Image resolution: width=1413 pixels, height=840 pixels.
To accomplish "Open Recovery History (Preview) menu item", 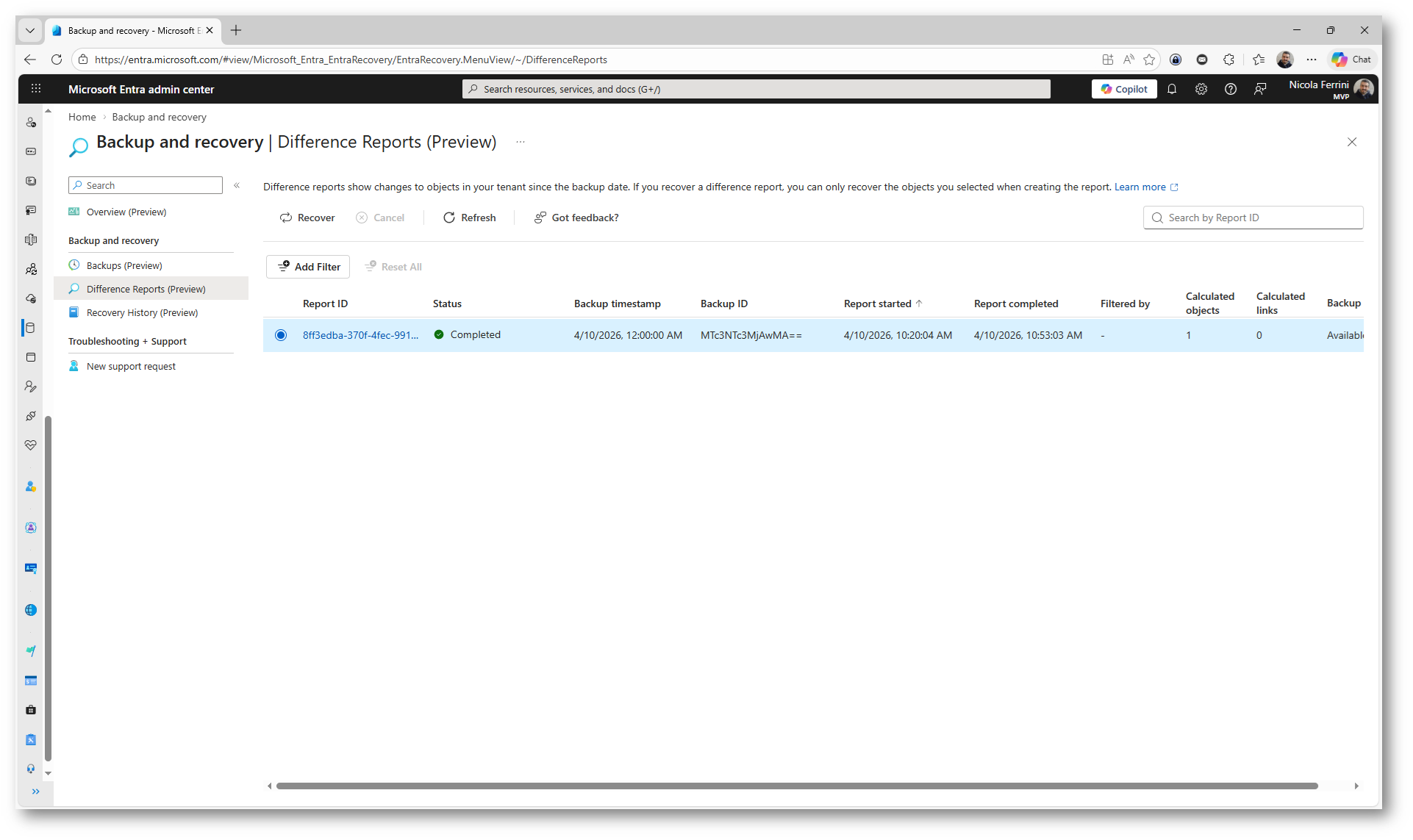I will click(x=142, y=312).
